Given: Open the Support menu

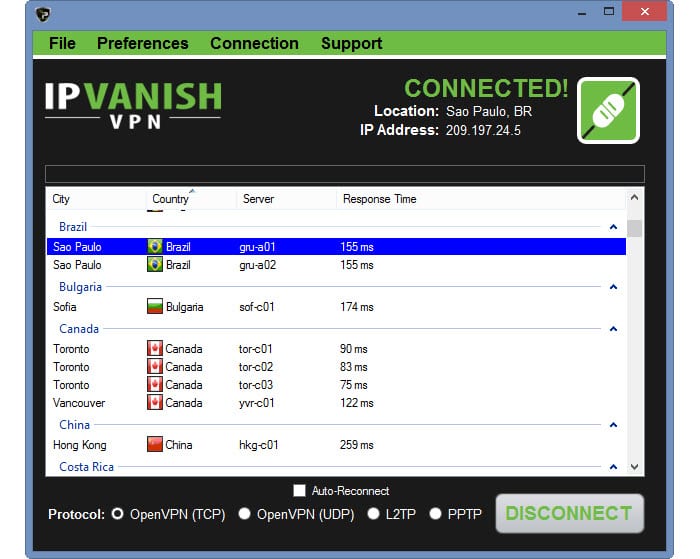Looking at the screenshot, I should [x=351, y=43].
